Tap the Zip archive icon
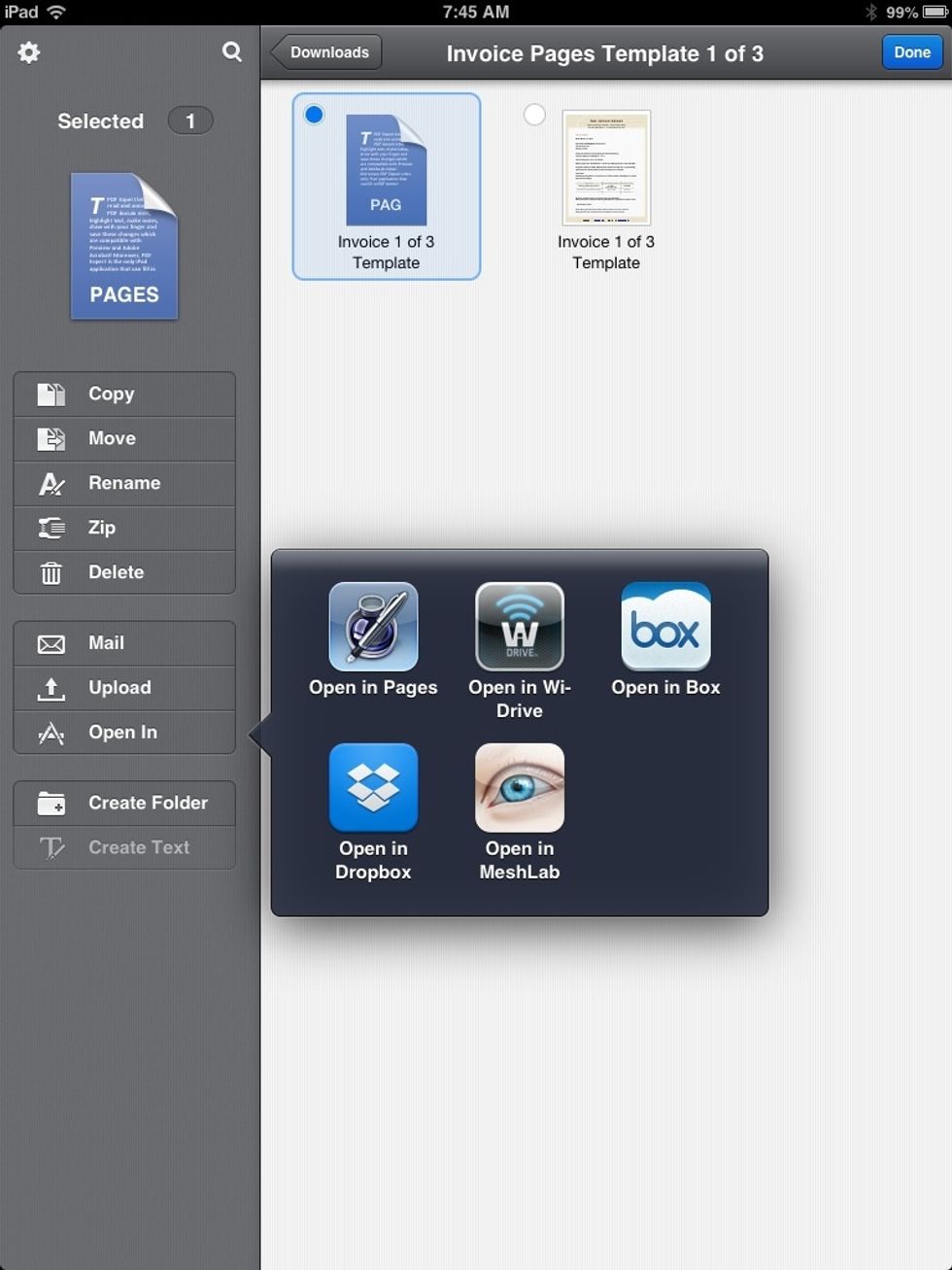 [51, 528]
